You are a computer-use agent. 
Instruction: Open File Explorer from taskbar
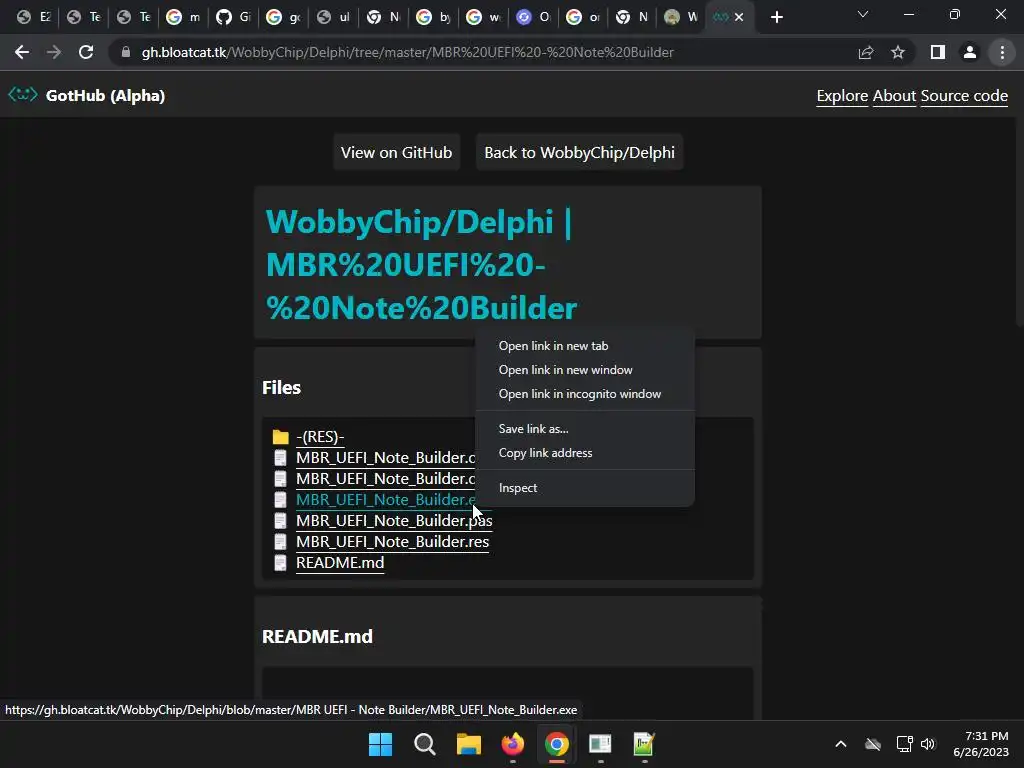(x=468, y=744)
